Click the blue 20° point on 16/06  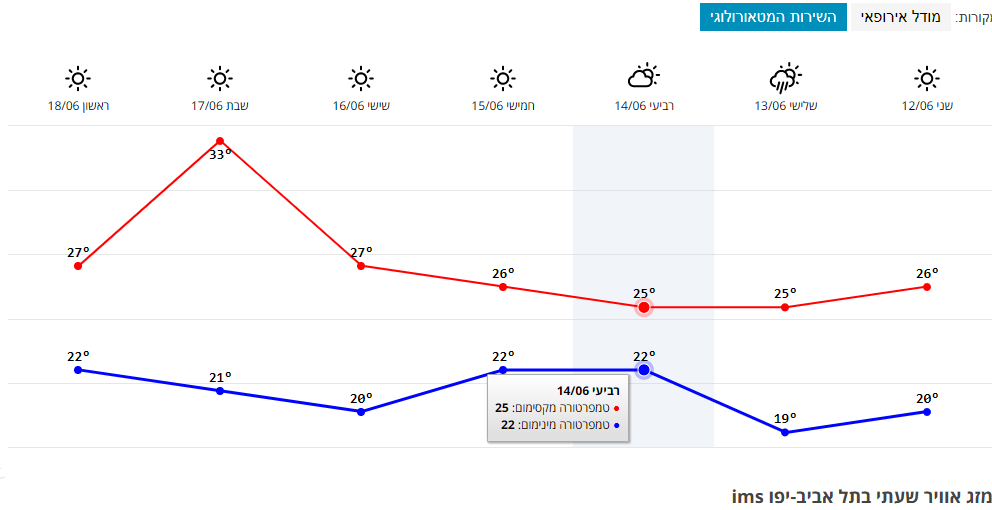[361, 412]
